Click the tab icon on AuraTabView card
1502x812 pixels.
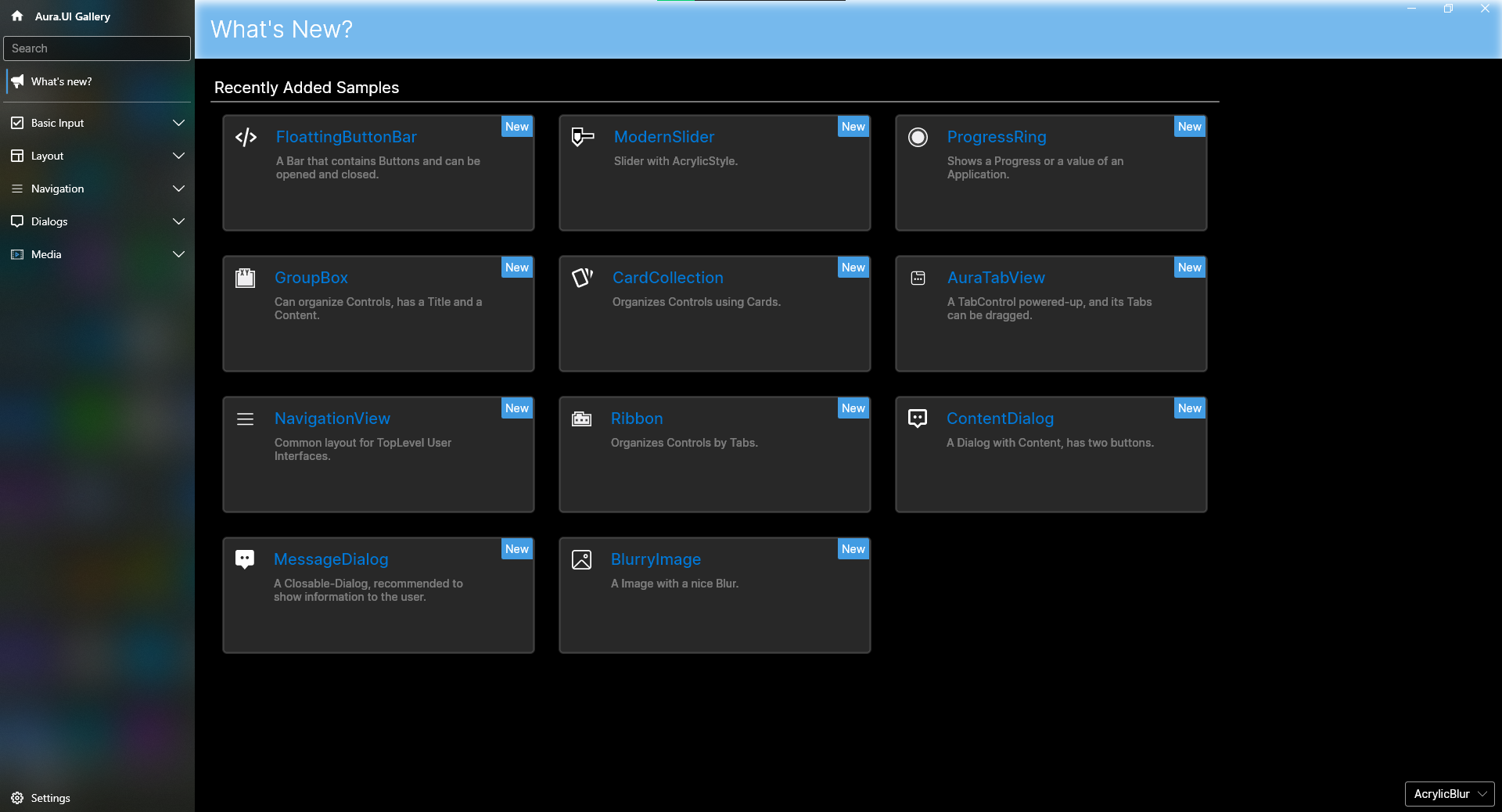pos(918,278)
